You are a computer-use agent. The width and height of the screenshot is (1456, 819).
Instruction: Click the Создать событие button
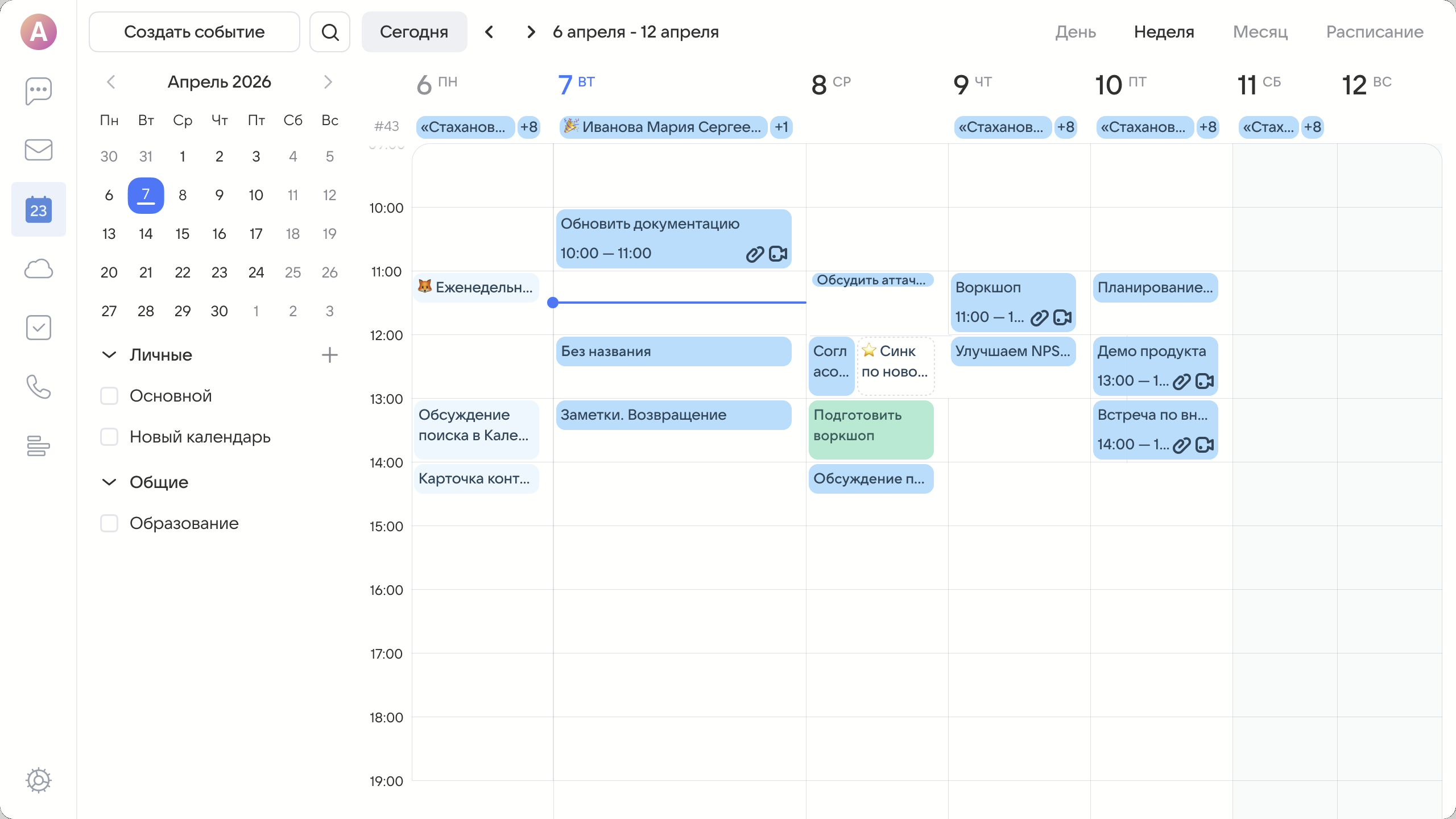point(194,32)
